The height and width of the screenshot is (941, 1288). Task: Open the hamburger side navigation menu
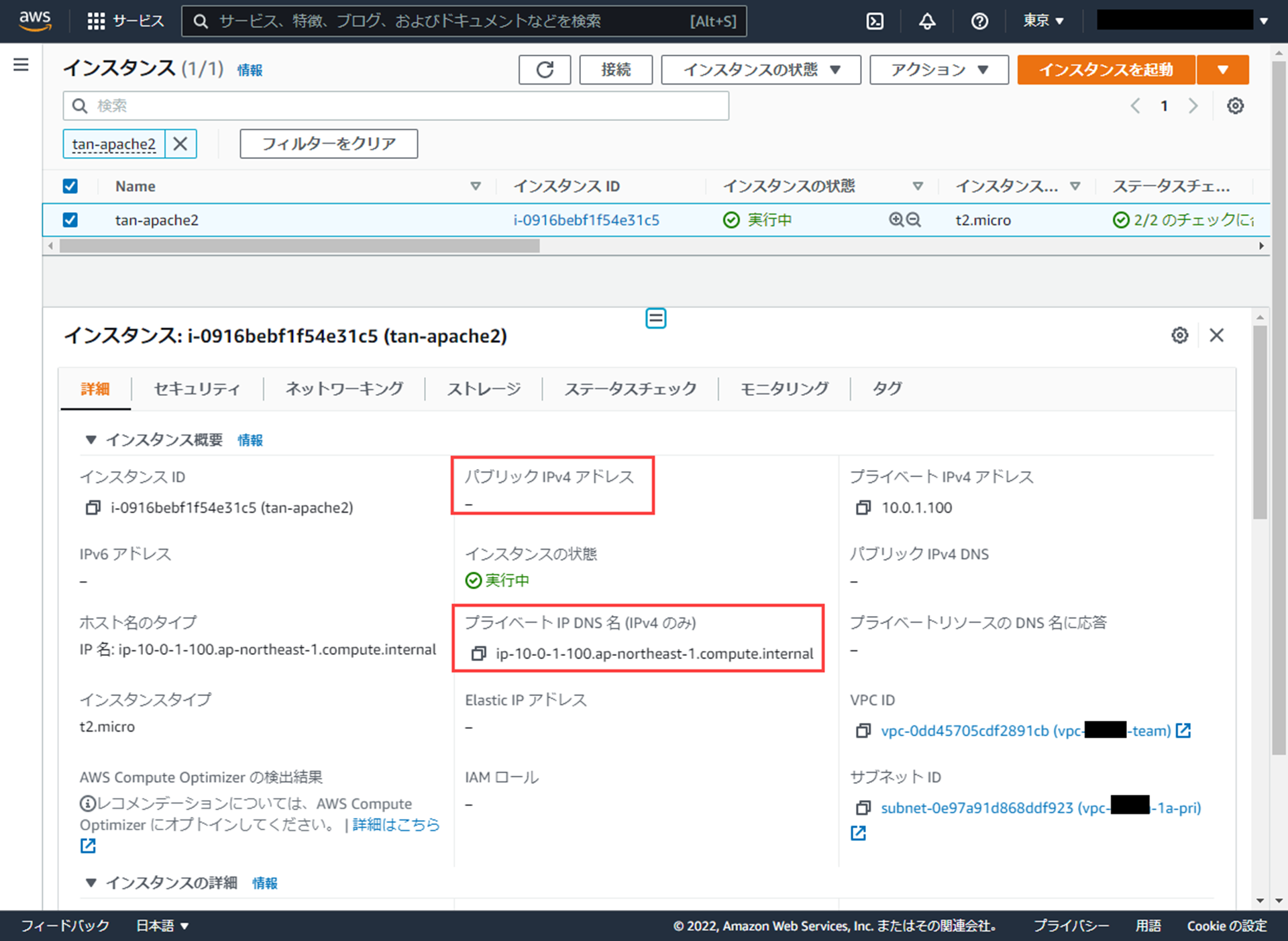point(21,65)
